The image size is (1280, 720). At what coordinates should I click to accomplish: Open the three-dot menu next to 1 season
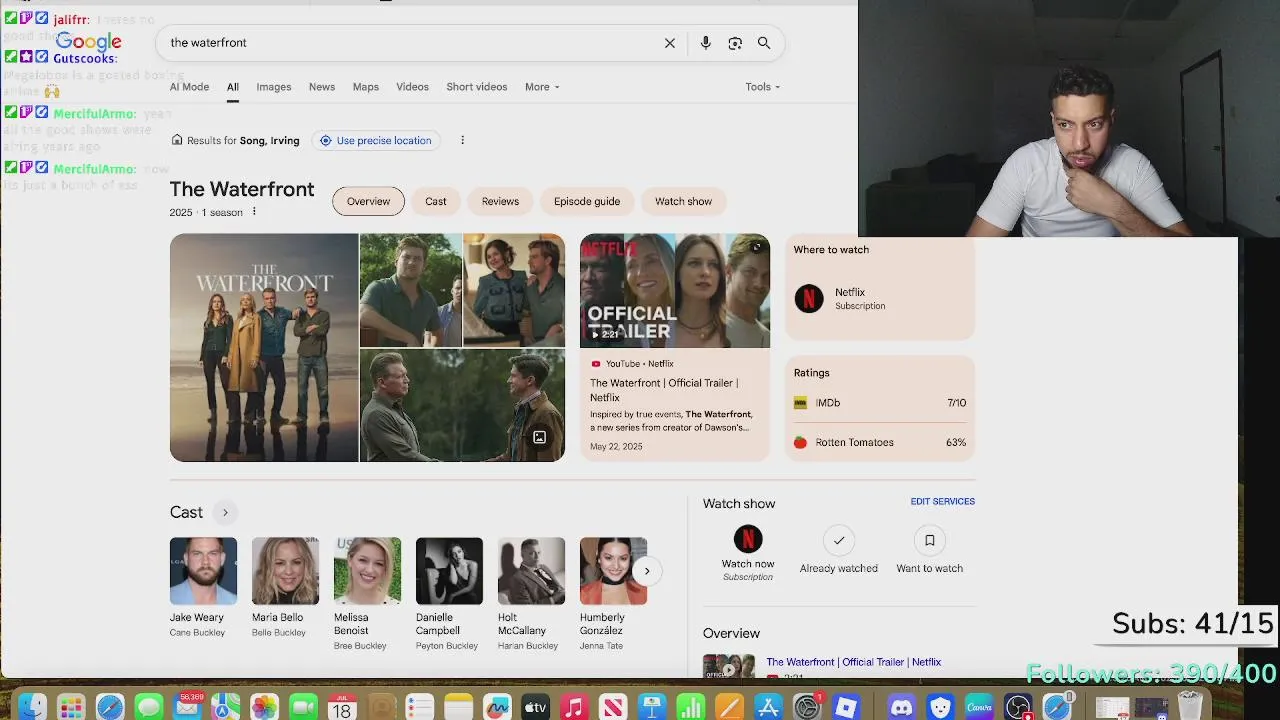coord(254,212)
